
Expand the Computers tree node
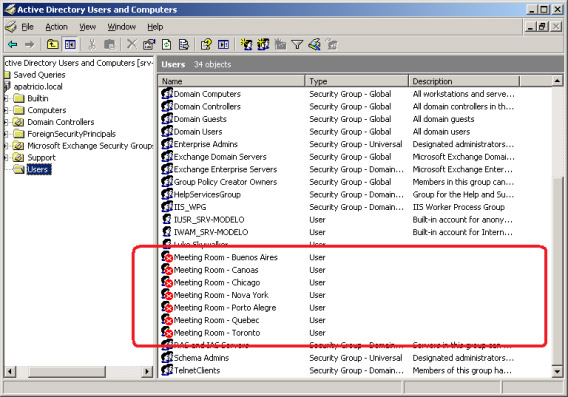pos(6,110)
